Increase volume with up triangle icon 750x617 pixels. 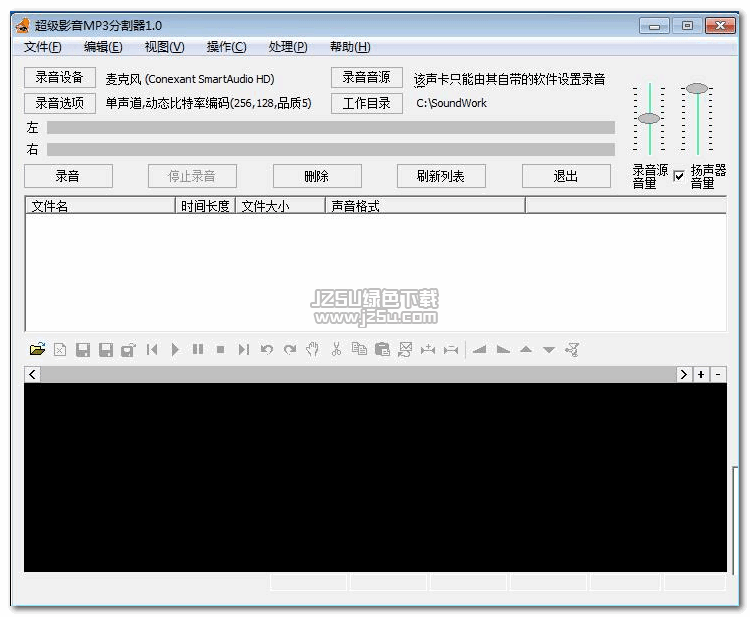pyautogui.click(x=526, y=350)
